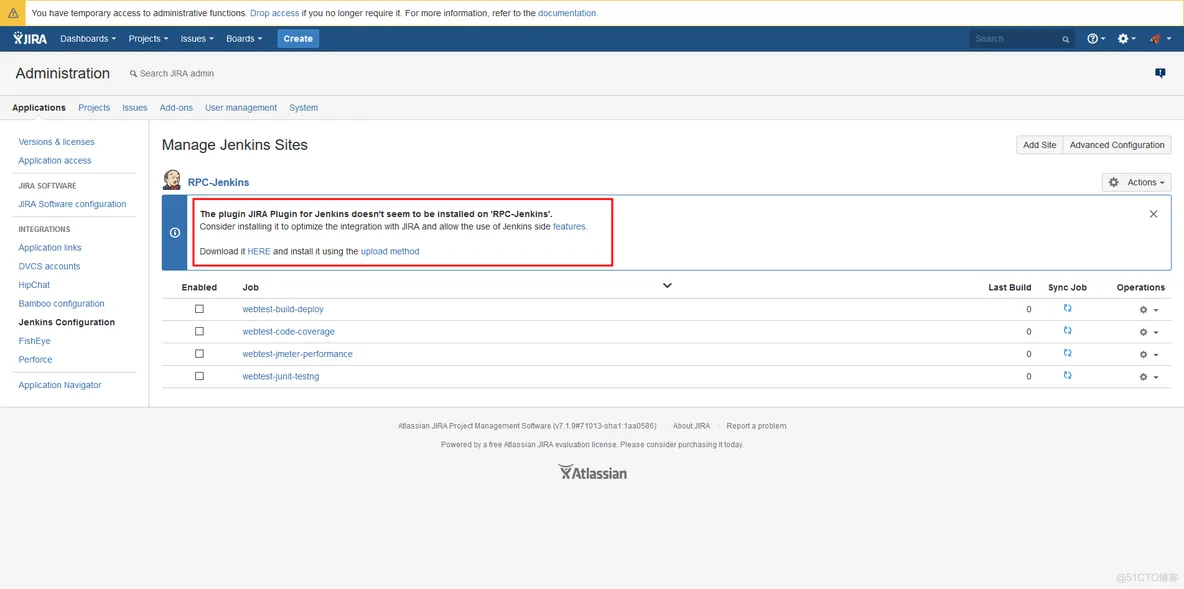Open the Issues dropdown in top navigation
The image size is (1184, 589).
coord(197,39)
